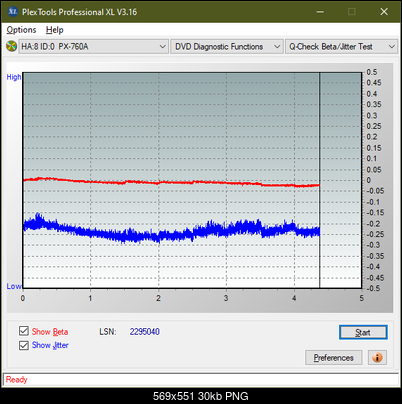Click the -0.5 y-axis value
Image resolution: width=402 pixels, height=404 pixels.
point(373,288)
